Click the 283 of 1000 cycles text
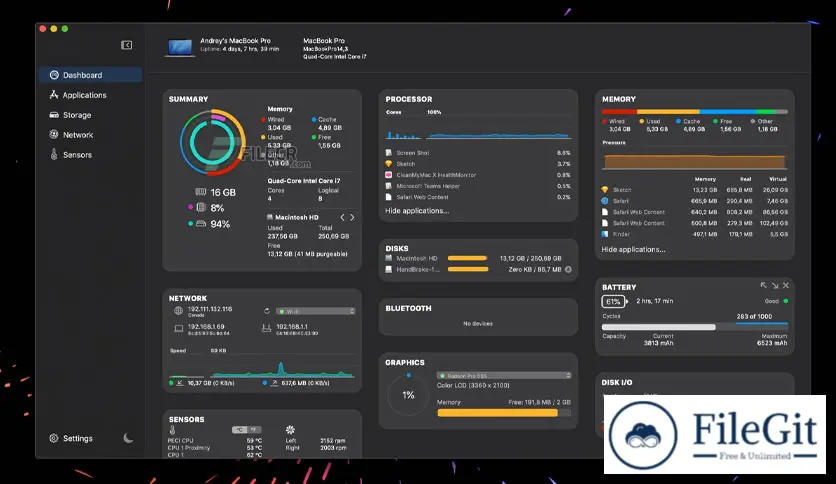This screenshot has width=836, height=484. (x=754, y=316)
